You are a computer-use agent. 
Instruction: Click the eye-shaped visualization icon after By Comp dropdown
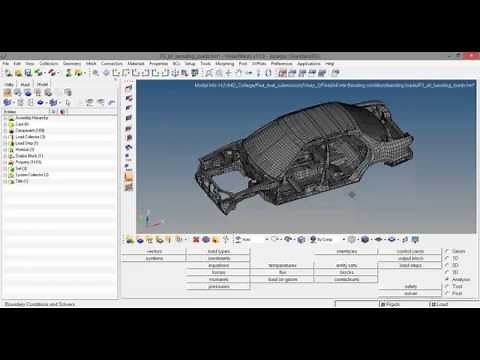click(378, 239)
